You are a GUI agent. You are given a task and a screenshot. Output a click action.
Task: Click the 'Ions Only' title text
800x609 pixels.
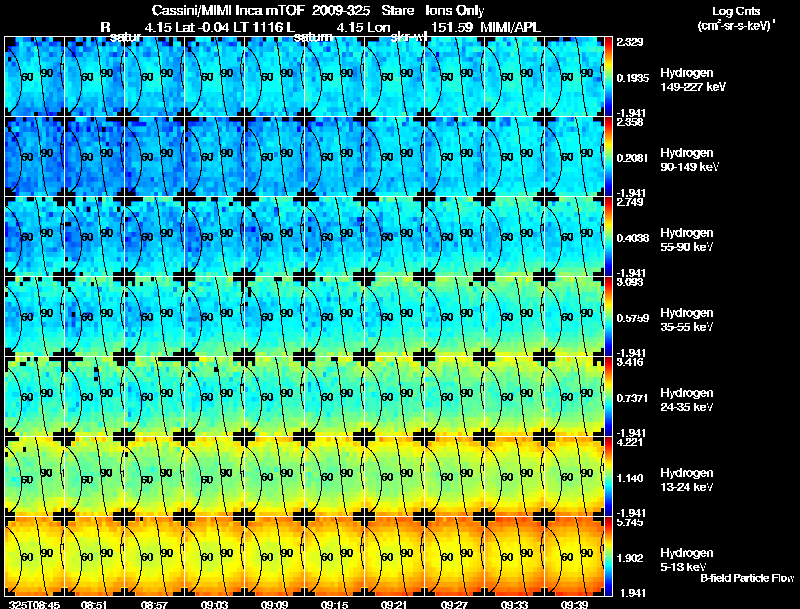[455, 11]
